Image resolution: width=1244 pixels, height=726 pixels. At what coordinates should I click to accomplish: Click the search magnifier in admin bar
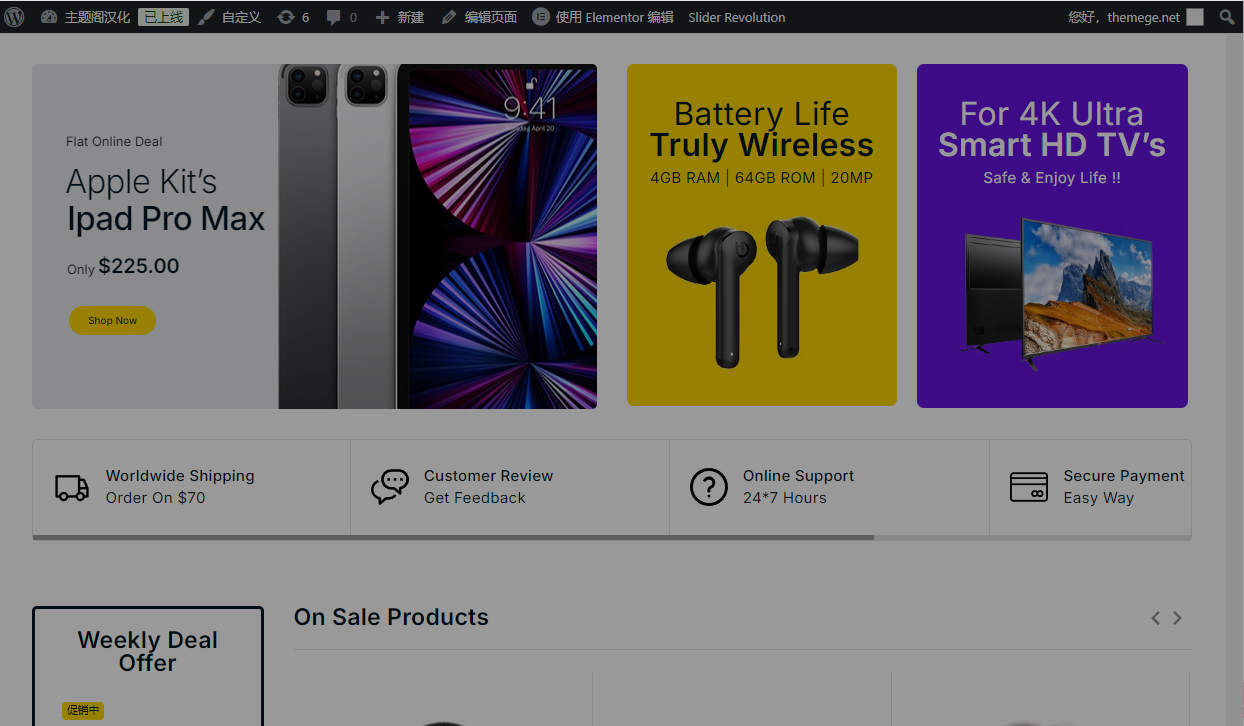pos(1227,17)
